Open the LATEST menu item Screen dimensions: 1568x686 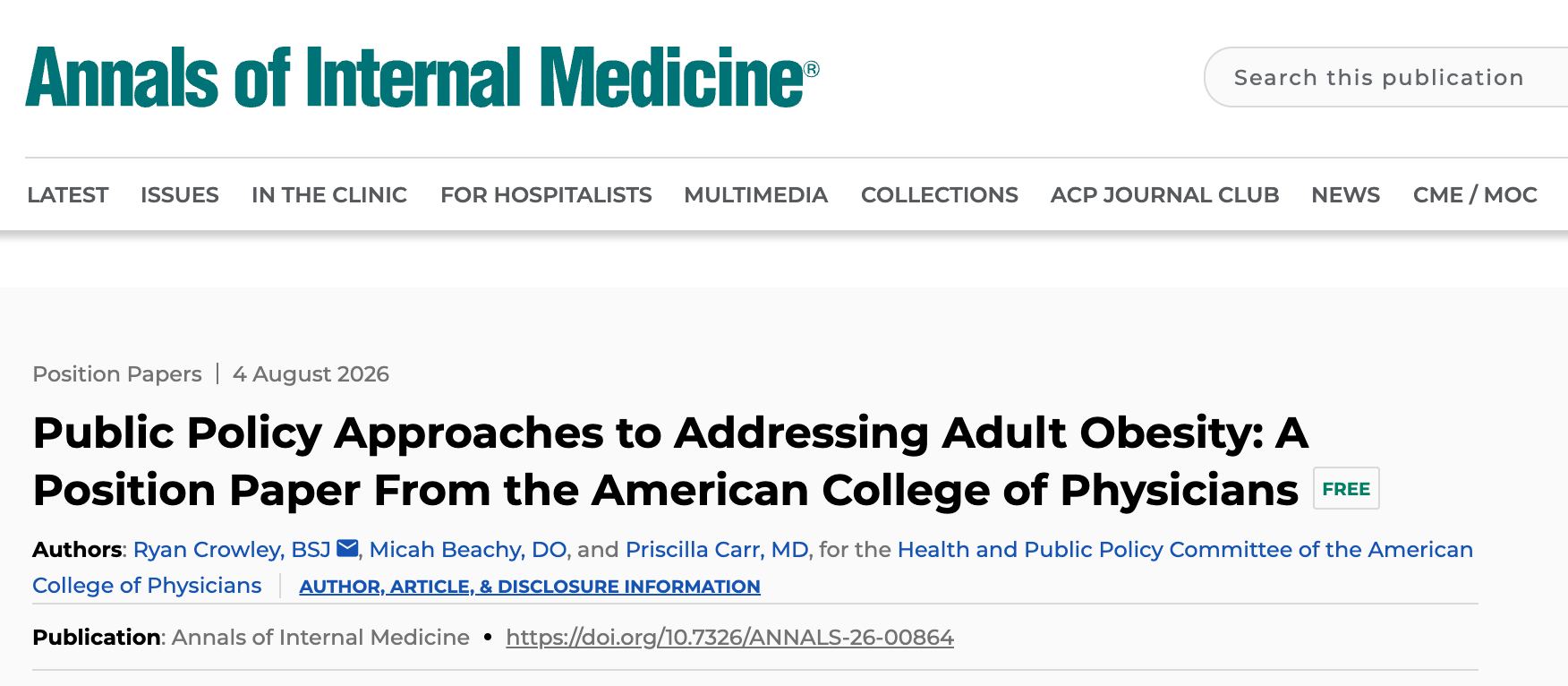[68, 194]
